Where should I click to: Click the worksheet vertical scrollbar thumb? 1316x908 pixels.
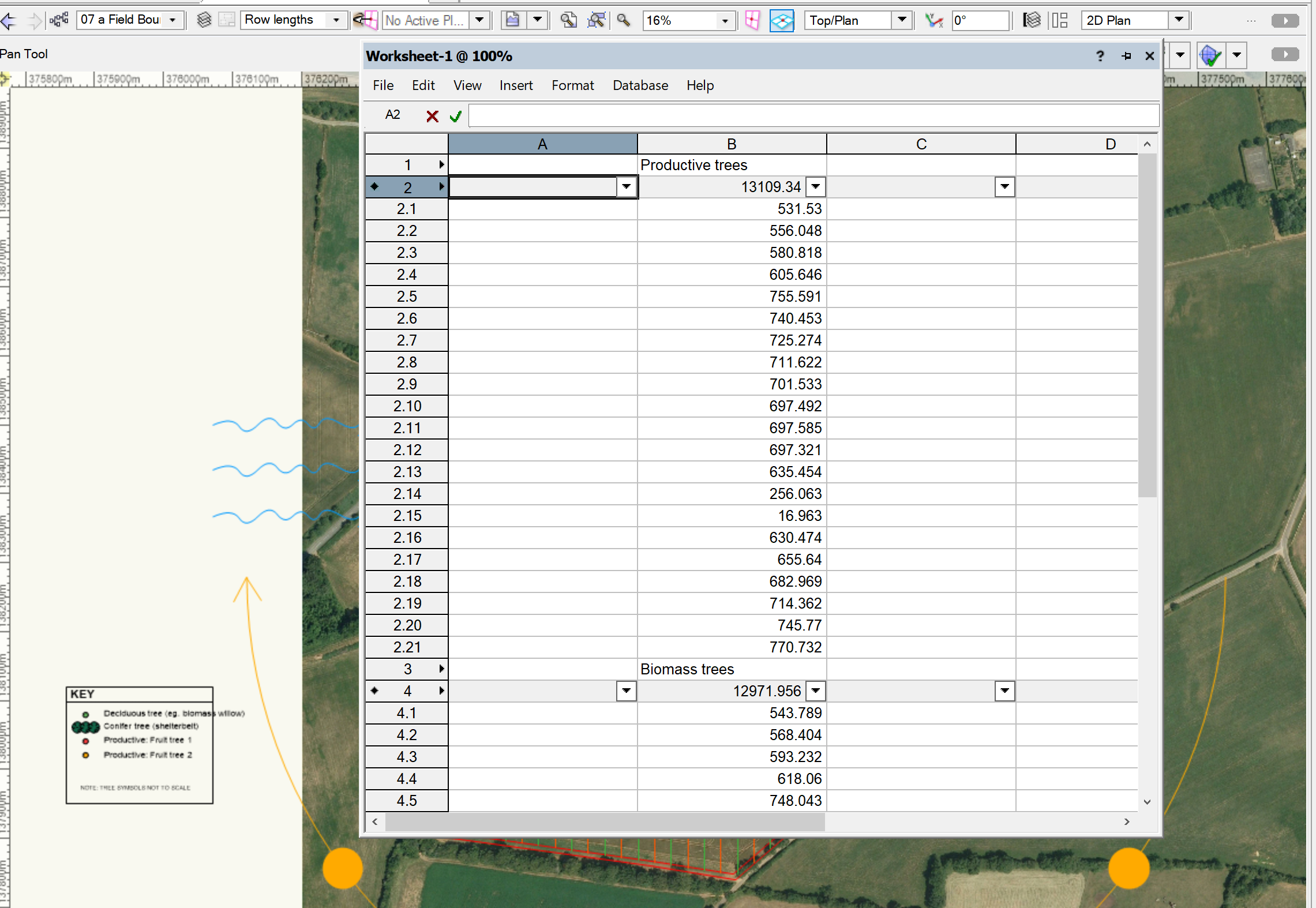pyautogui.click(x=1146, y=323)
